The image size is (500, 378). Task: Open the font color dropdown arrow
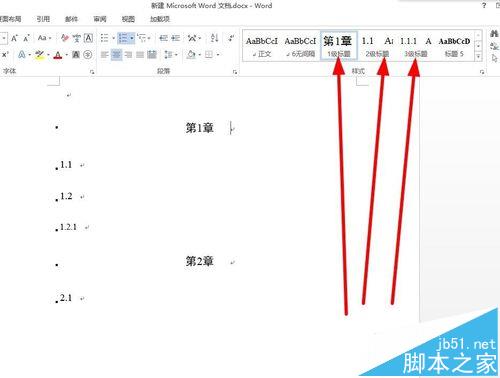click(x=67, y=55)
